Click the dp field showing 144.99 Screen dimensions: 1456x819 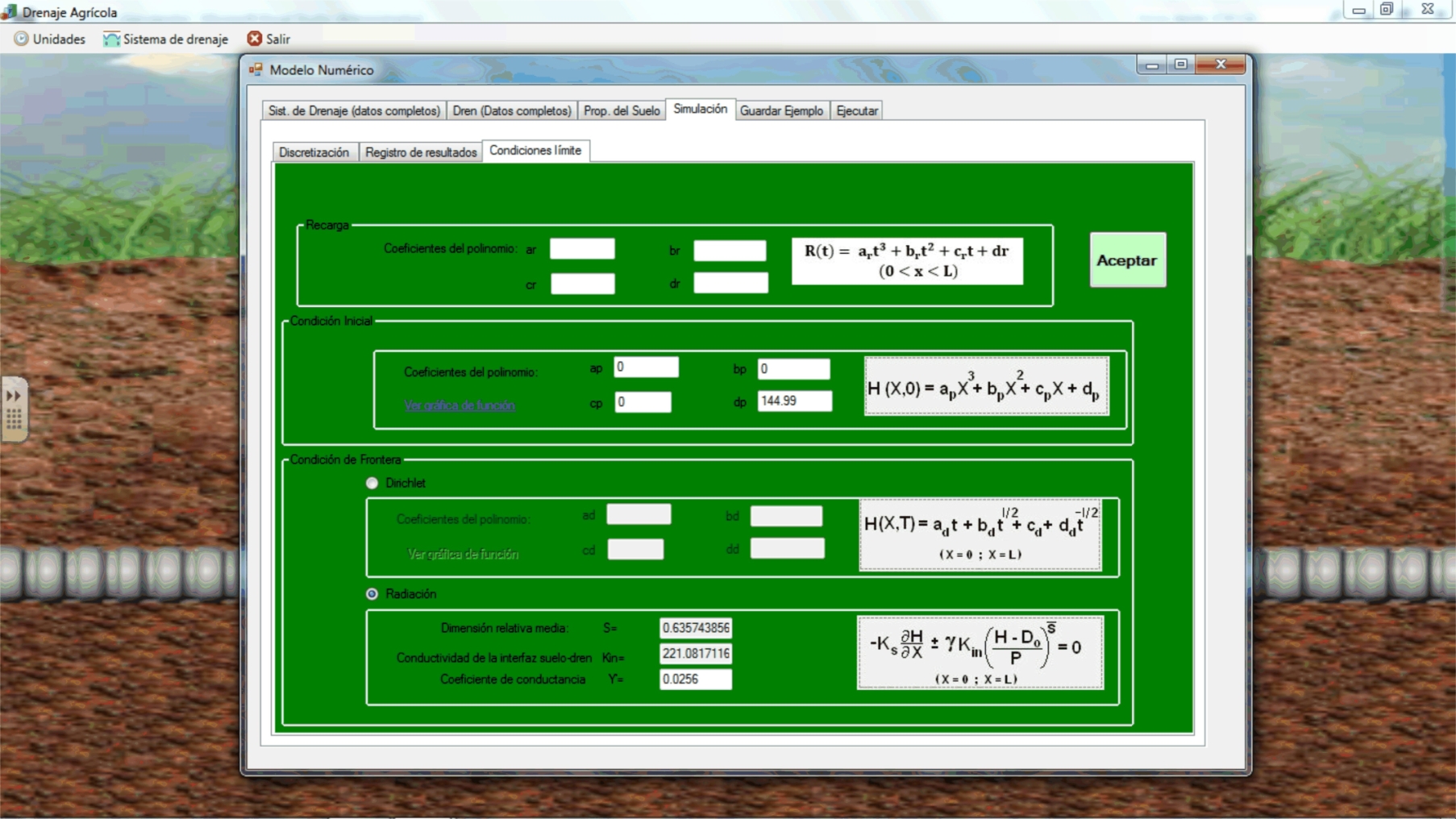coord(794,401)
